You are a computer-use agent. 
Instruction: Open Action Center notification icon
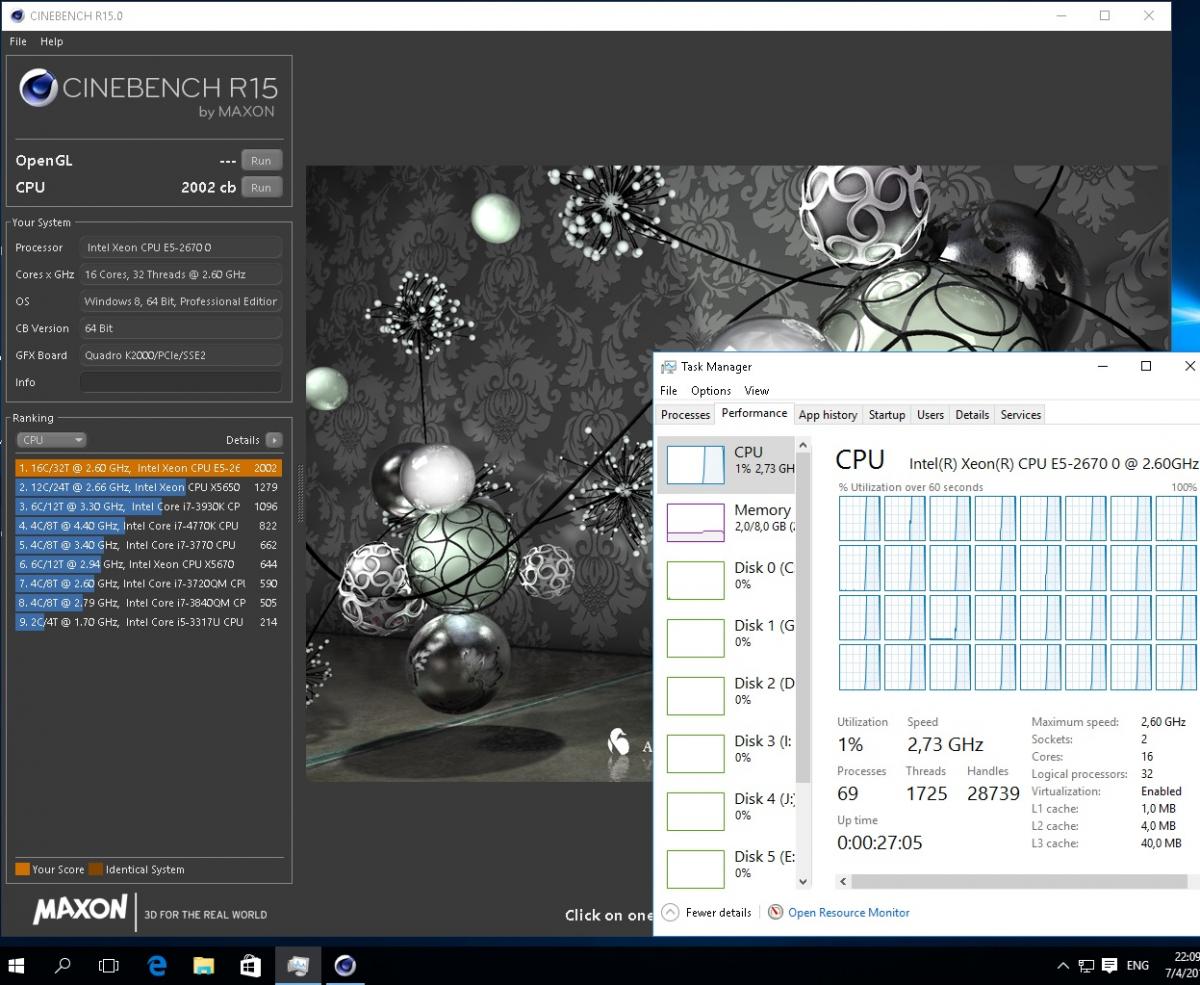point(1110,966)
